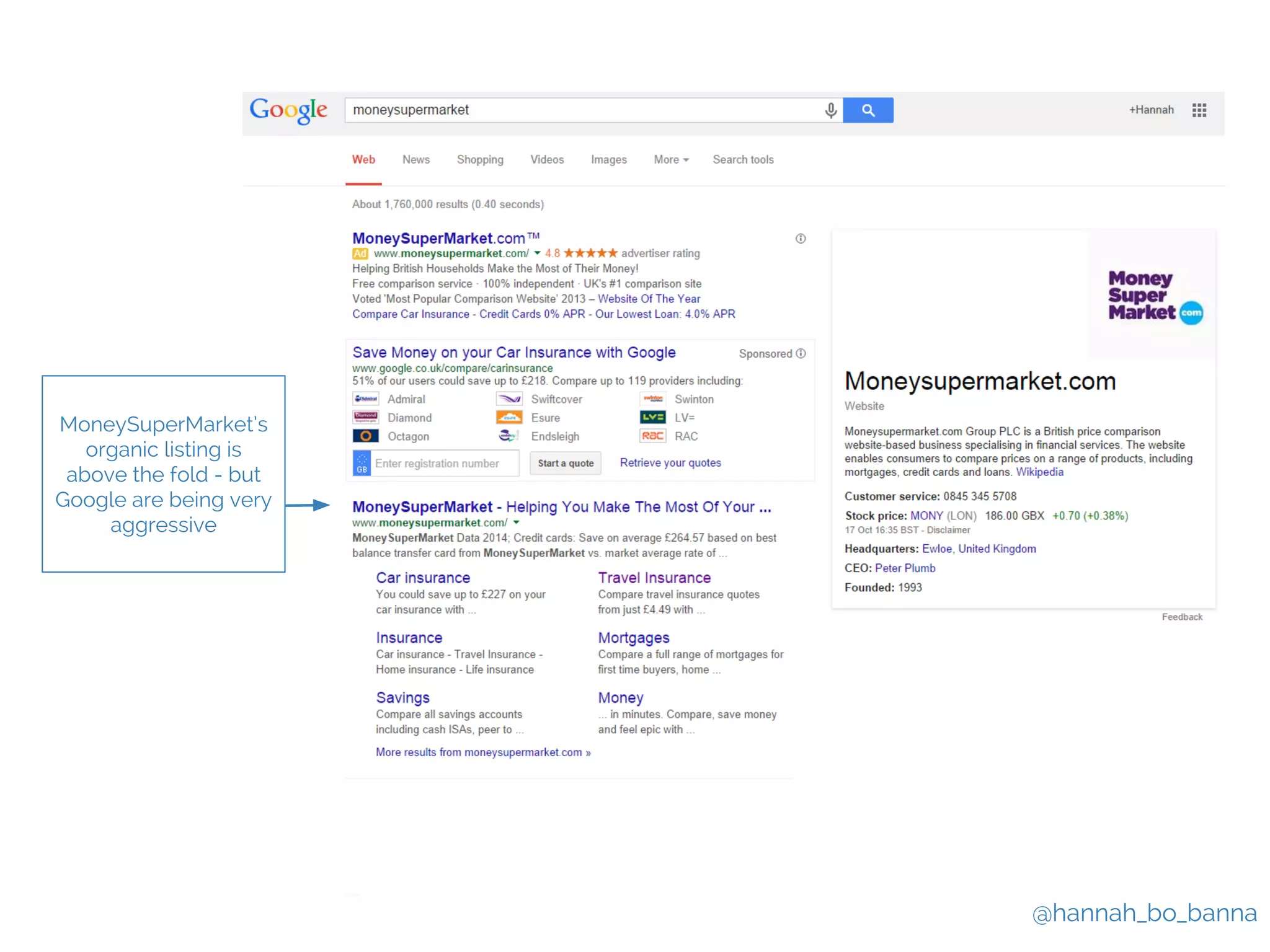Click the Diamond provider logo

point(366,417)
